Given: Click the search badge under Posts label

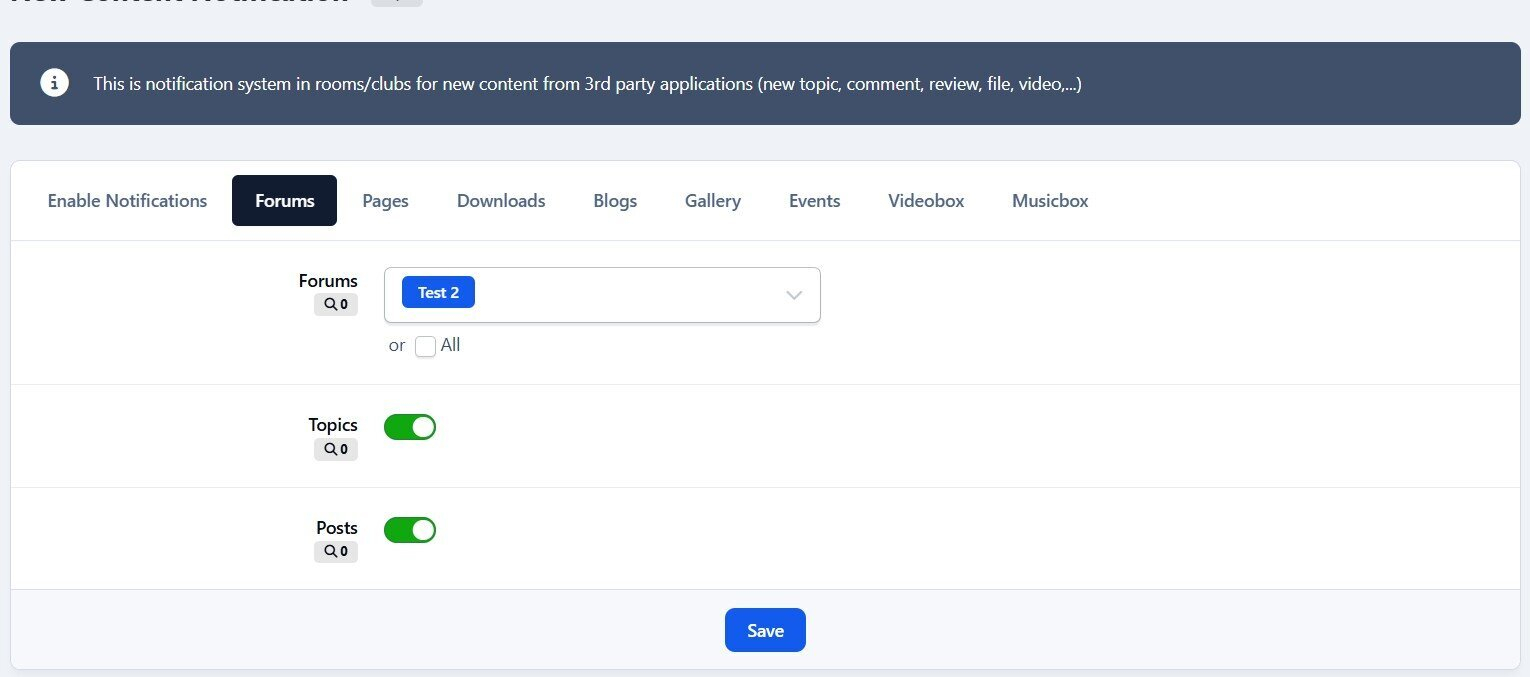Looking at the screenshot, I should coord(336,551).
